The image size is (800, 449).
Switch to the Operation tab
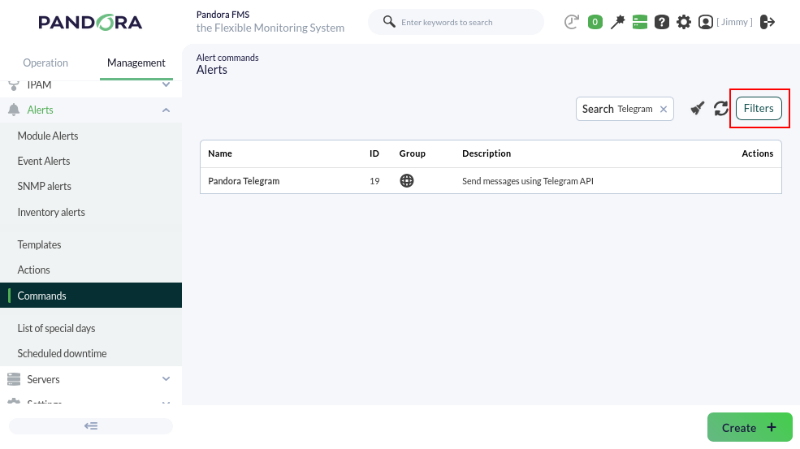45,63
